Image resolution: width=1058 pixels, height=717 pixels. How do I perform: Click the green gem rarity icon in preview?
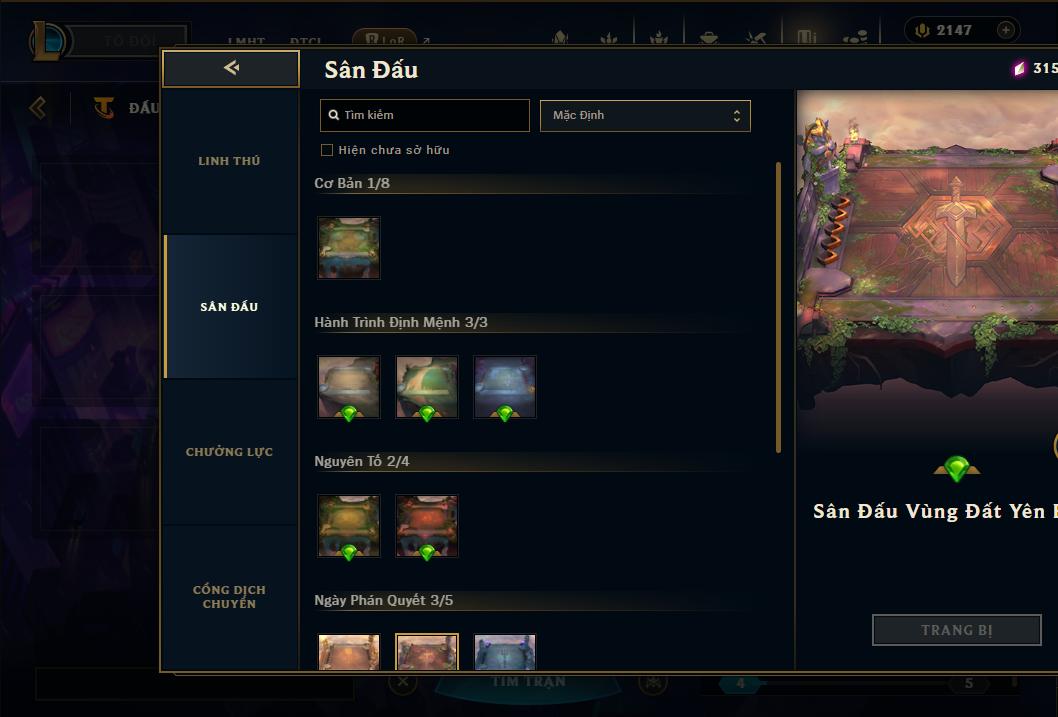coord(957,468)
